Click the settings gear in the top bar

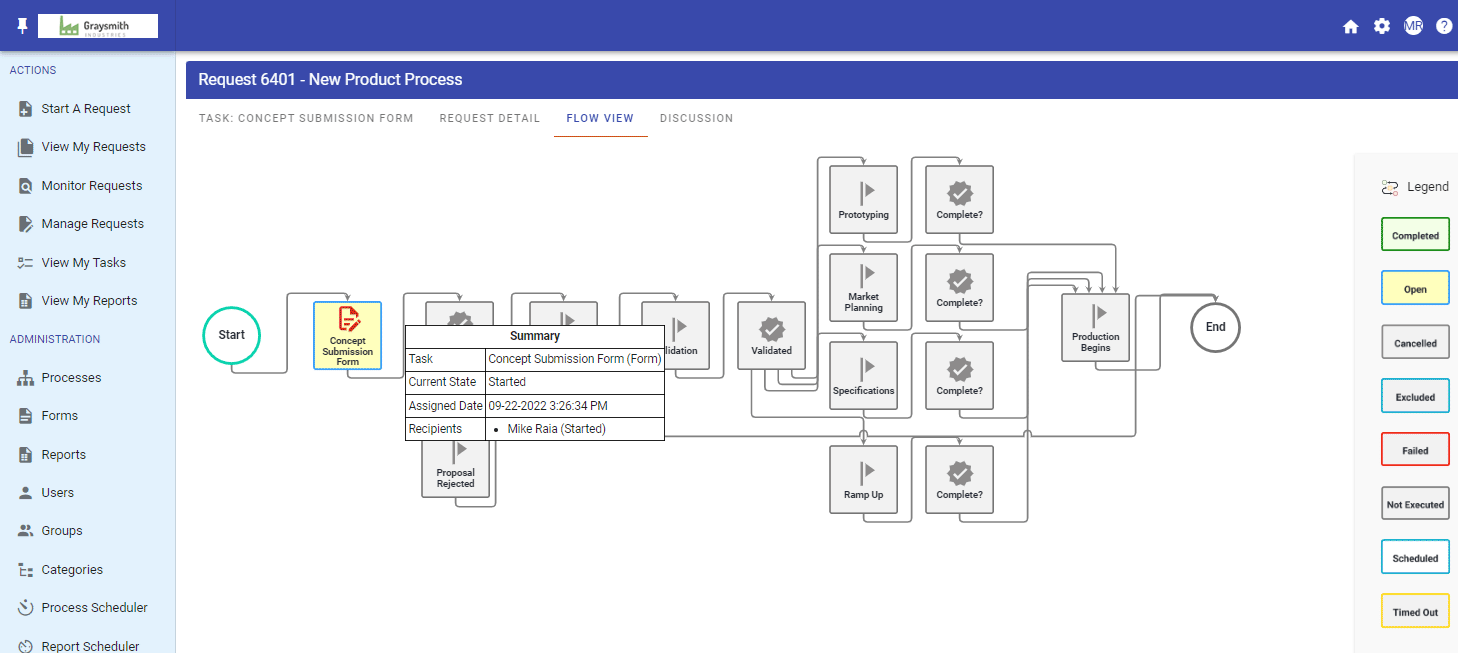coord(1381,25)
